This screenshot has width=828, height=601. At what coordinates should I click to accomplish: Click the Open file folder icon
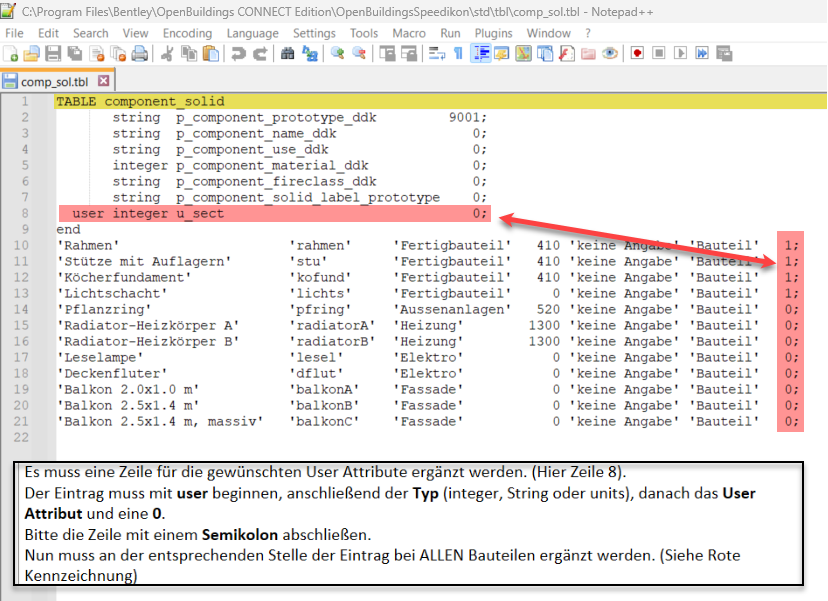click(30, 53)
